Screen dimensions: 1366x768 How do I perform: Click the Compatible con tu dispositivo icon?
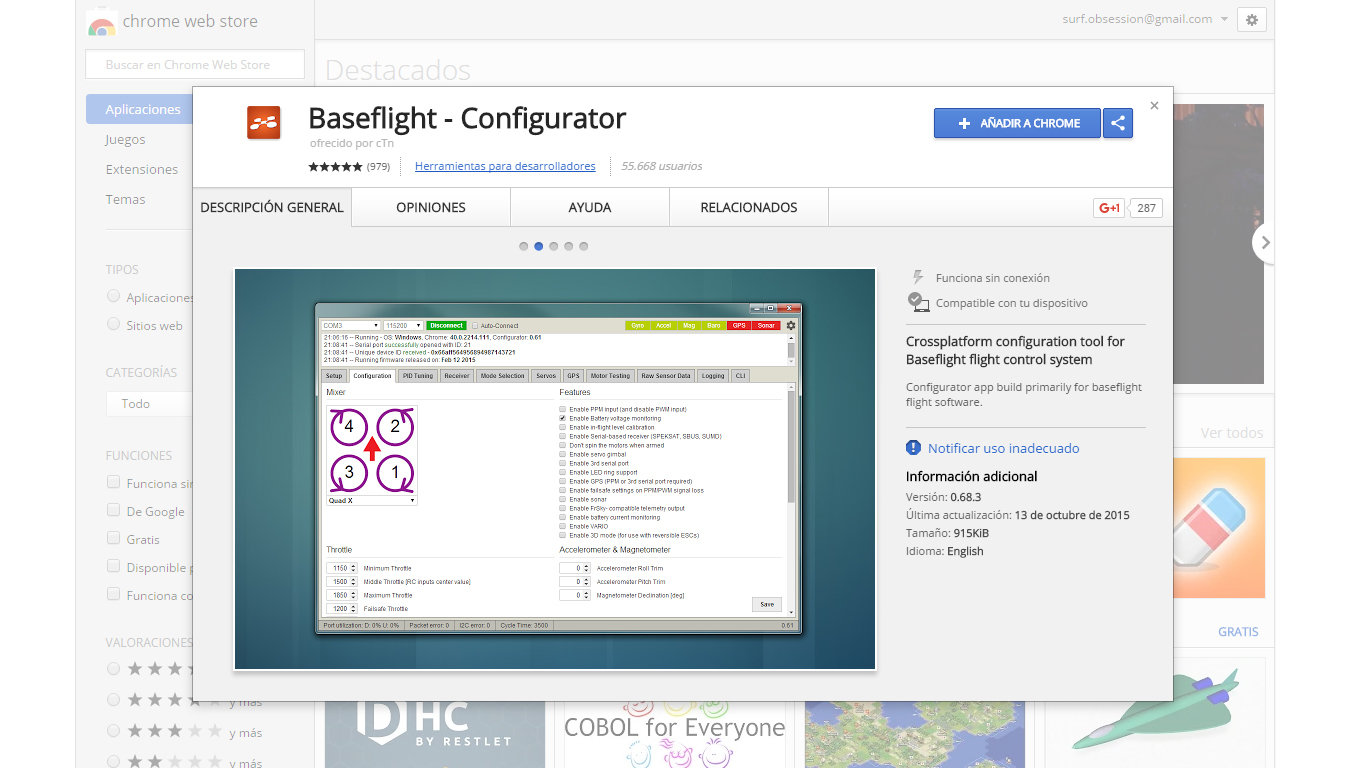pos(918,302)
